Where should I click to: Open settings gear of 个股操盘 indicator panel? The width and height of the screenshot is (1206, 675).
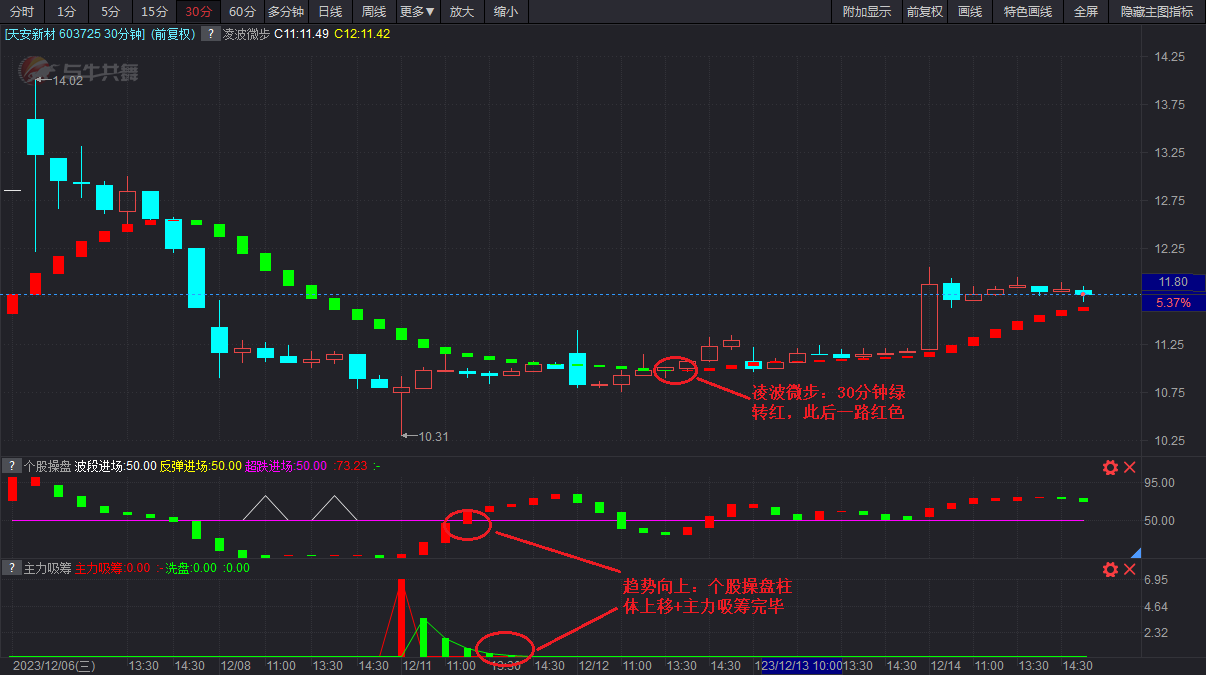(1110, 467)
